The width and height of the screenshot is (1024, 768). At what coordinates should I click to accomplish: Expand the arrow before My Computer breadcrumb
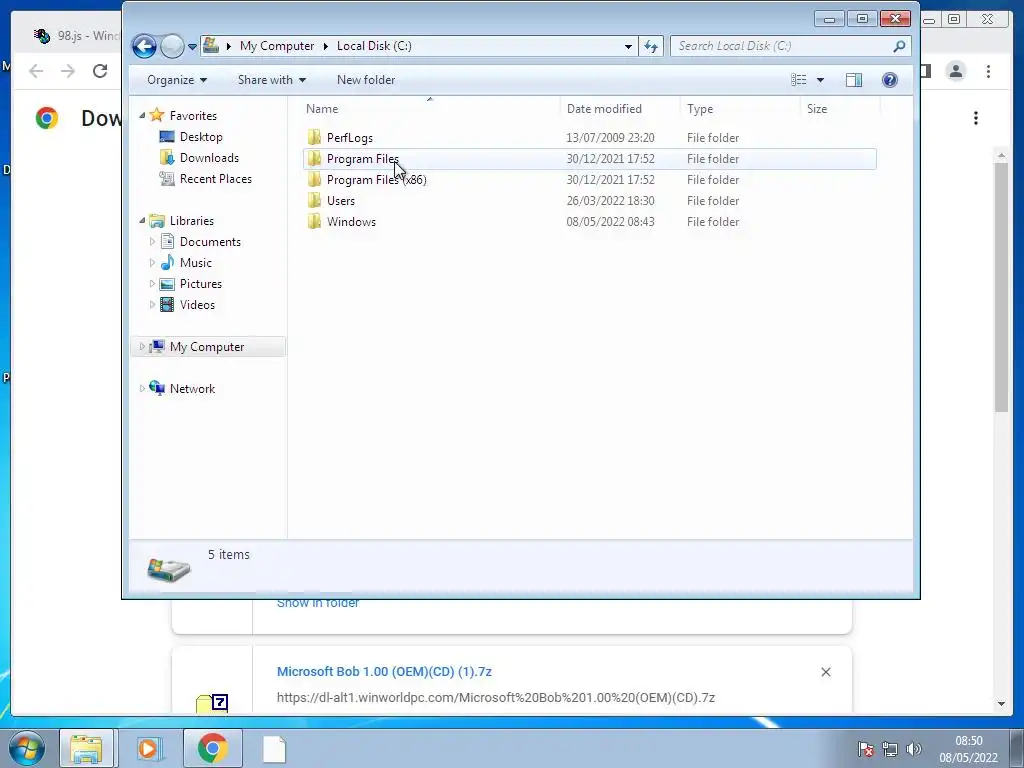[229, 46]
